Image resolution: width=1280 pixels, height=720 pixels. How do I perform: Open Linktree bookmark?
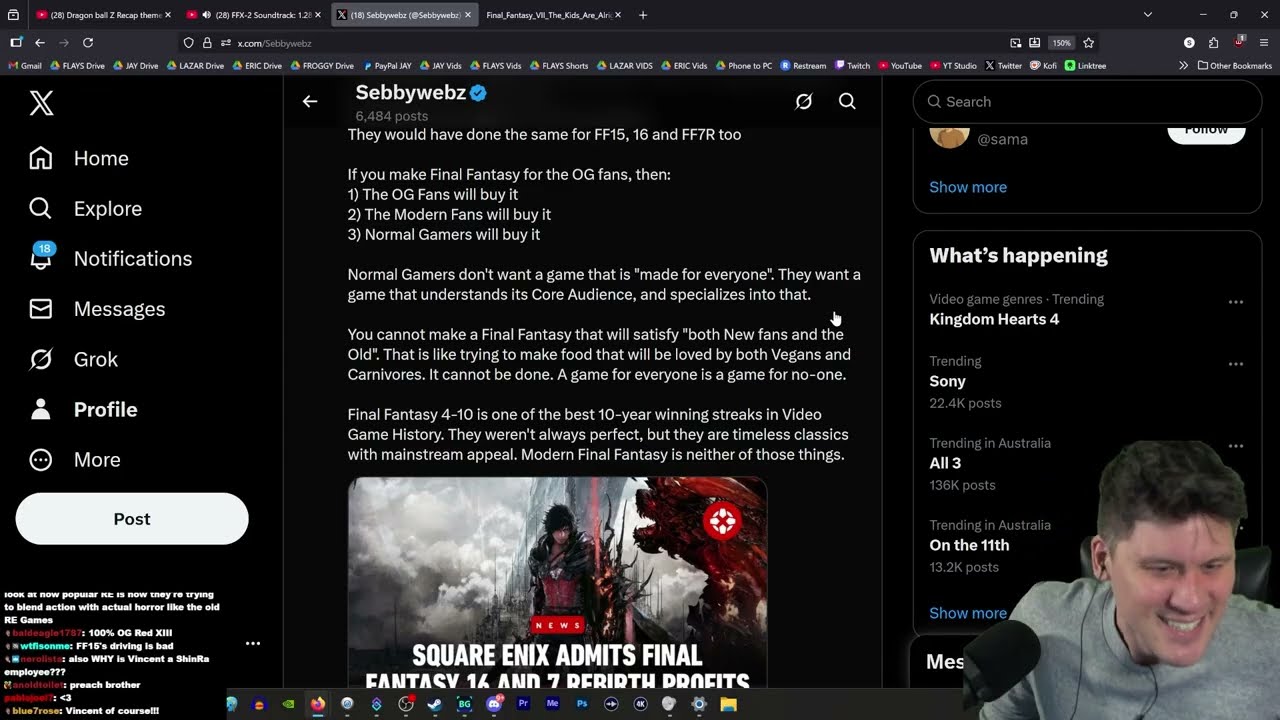1085,66
